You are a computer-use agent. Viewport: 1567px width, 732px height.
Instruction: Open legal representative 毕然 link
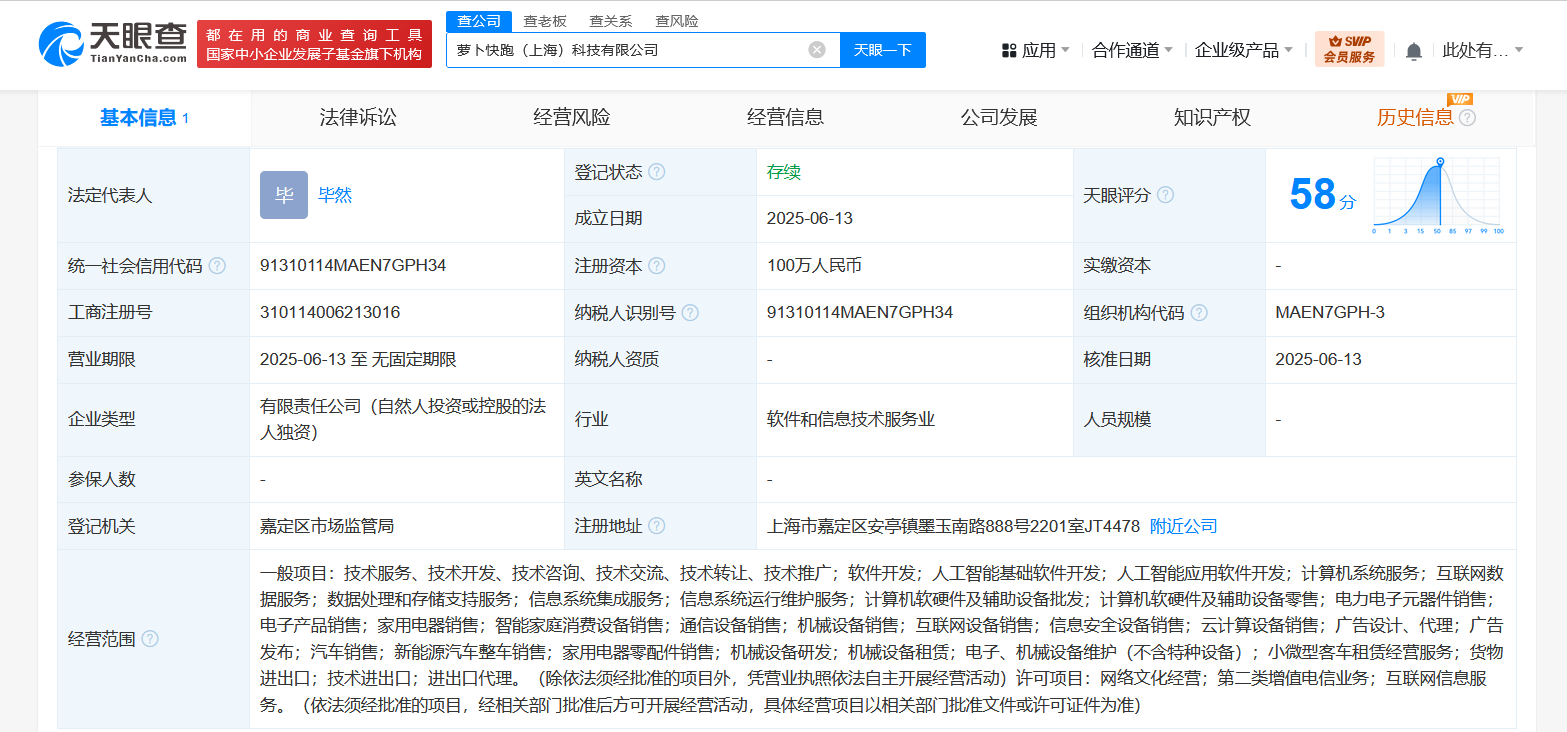335,196
